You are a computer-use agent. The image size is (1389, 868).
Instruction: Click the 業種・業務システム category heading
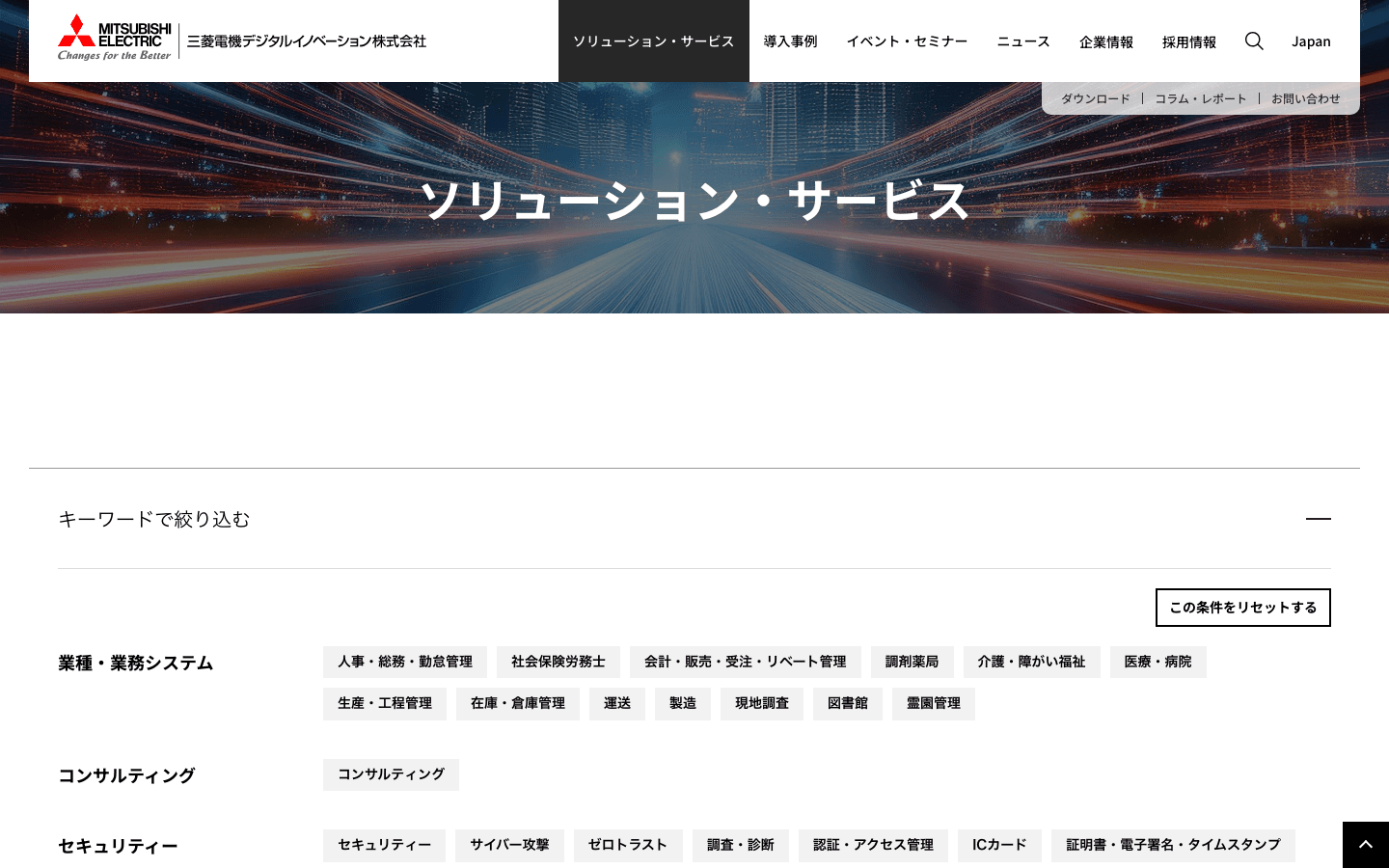[135, 664]
